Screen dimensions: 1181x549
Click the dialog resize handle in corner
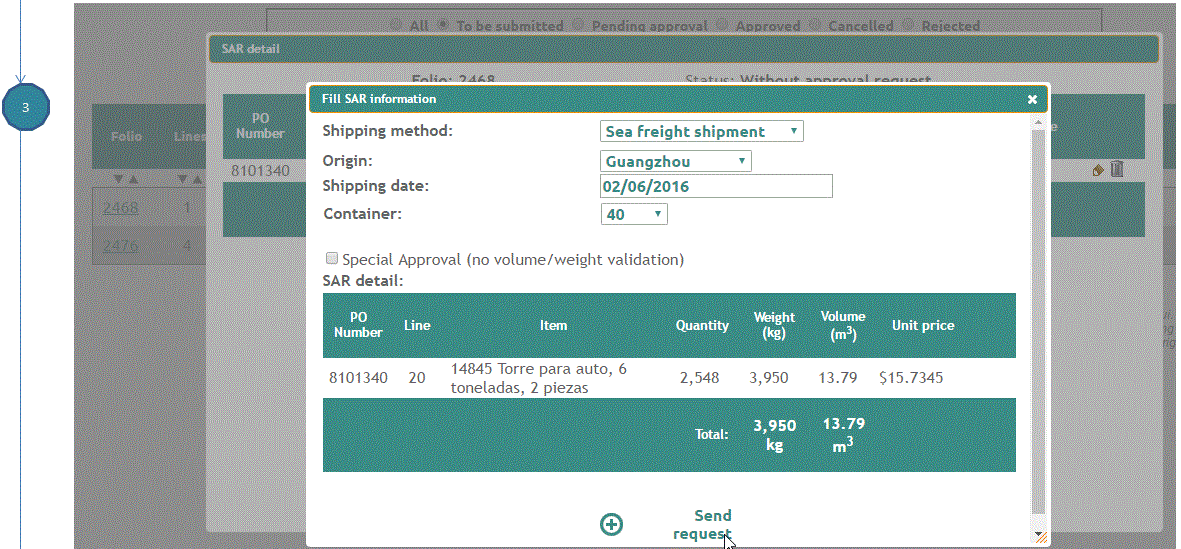click(x=1041, y=537)
